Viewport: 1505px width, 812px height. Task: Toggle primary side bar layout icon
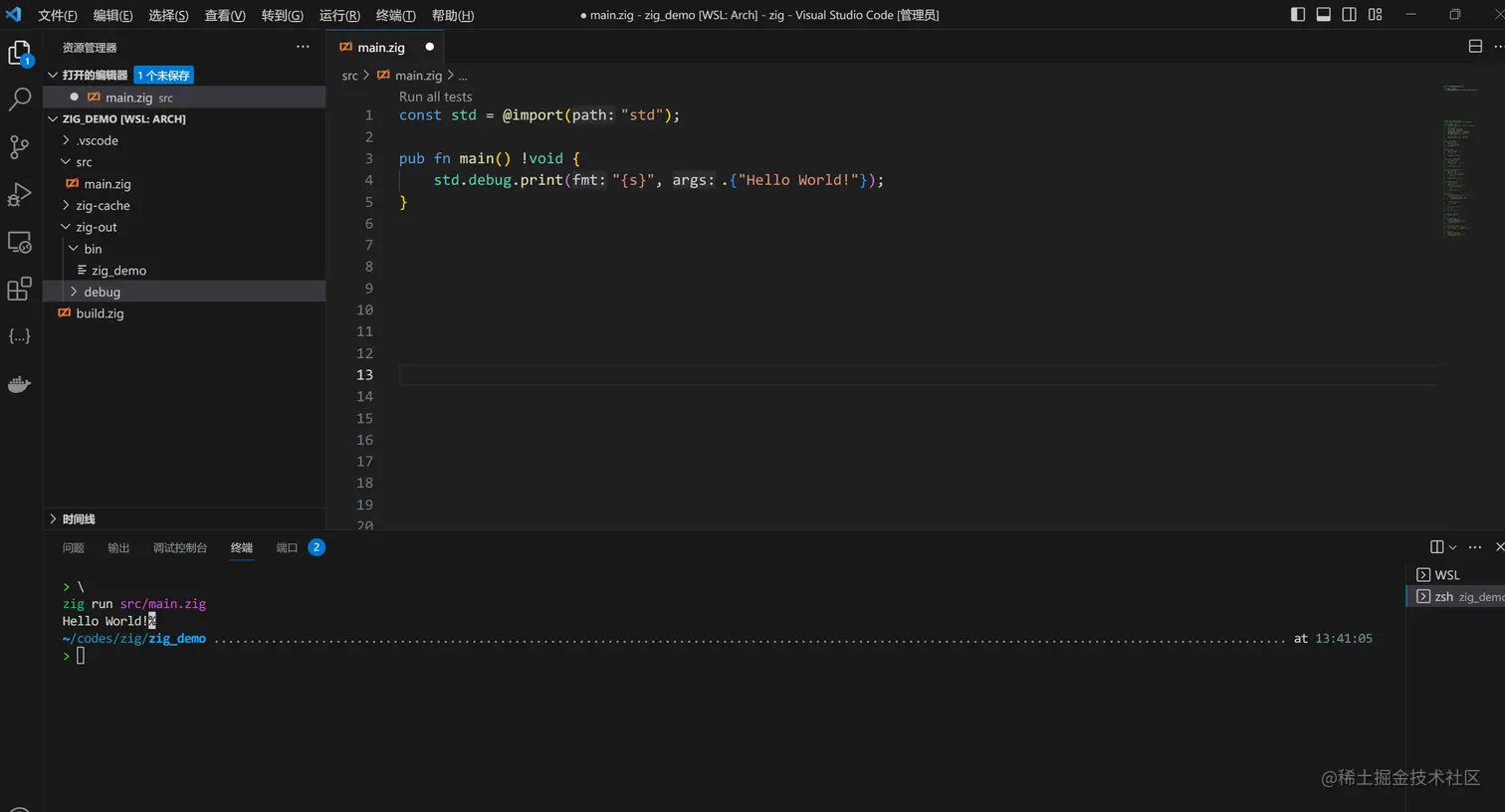pyautogui.click(x=1298, y=14)
